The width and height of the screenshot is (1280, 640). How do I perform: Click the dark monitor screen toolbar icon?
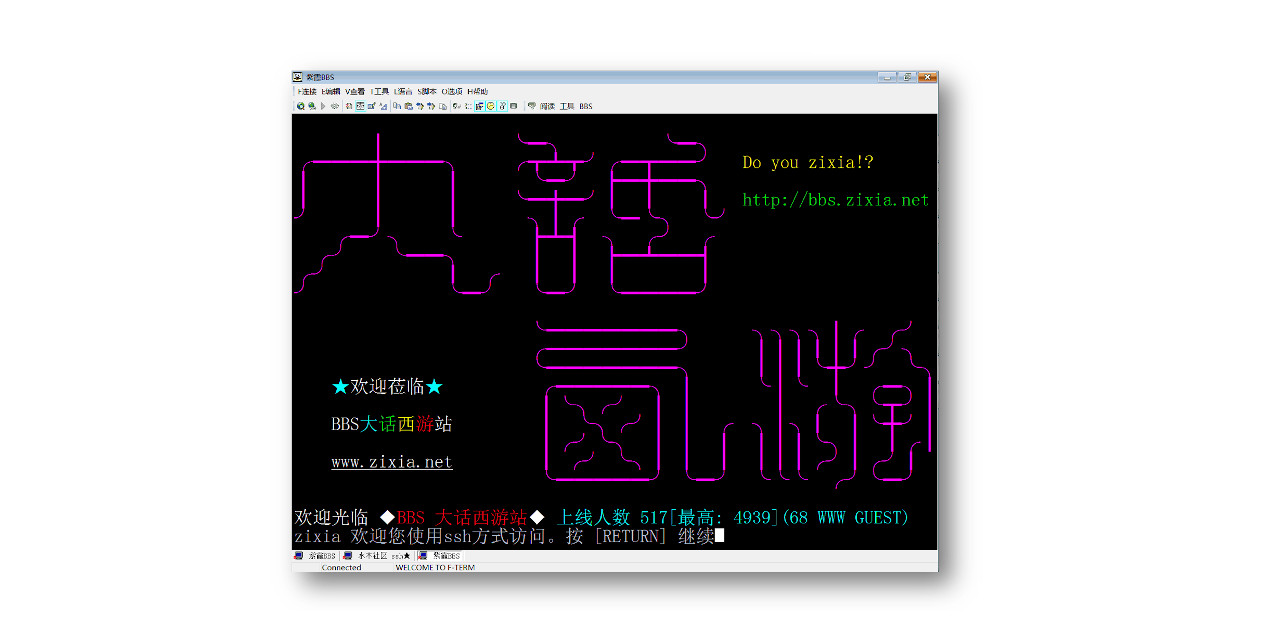pyautogui.click(x=513, y=106)
